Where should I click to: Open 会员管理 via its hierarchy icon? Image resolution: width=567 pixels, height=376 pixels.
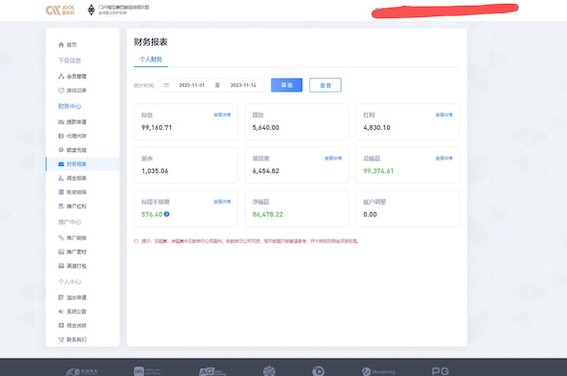[61, 76]
